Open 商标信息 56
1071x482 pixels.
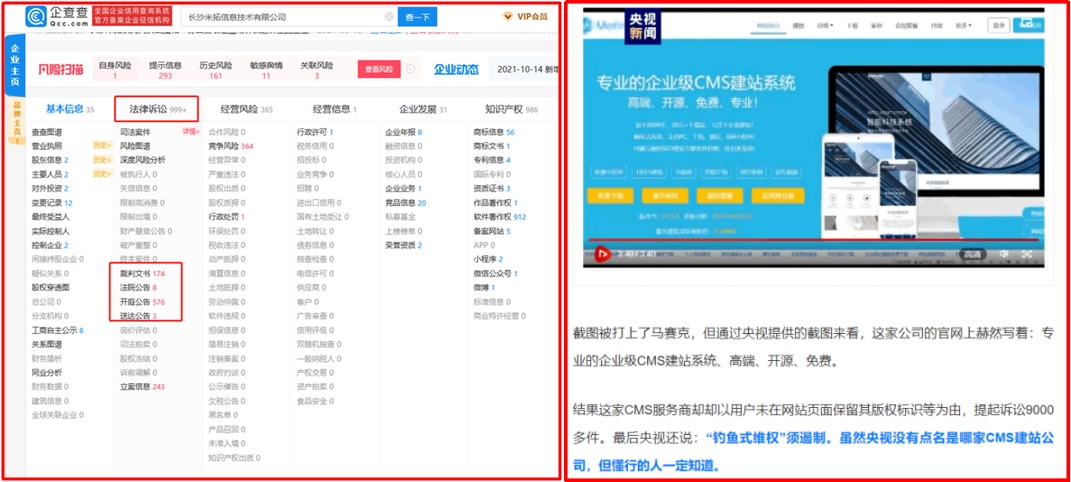[494, 132]
